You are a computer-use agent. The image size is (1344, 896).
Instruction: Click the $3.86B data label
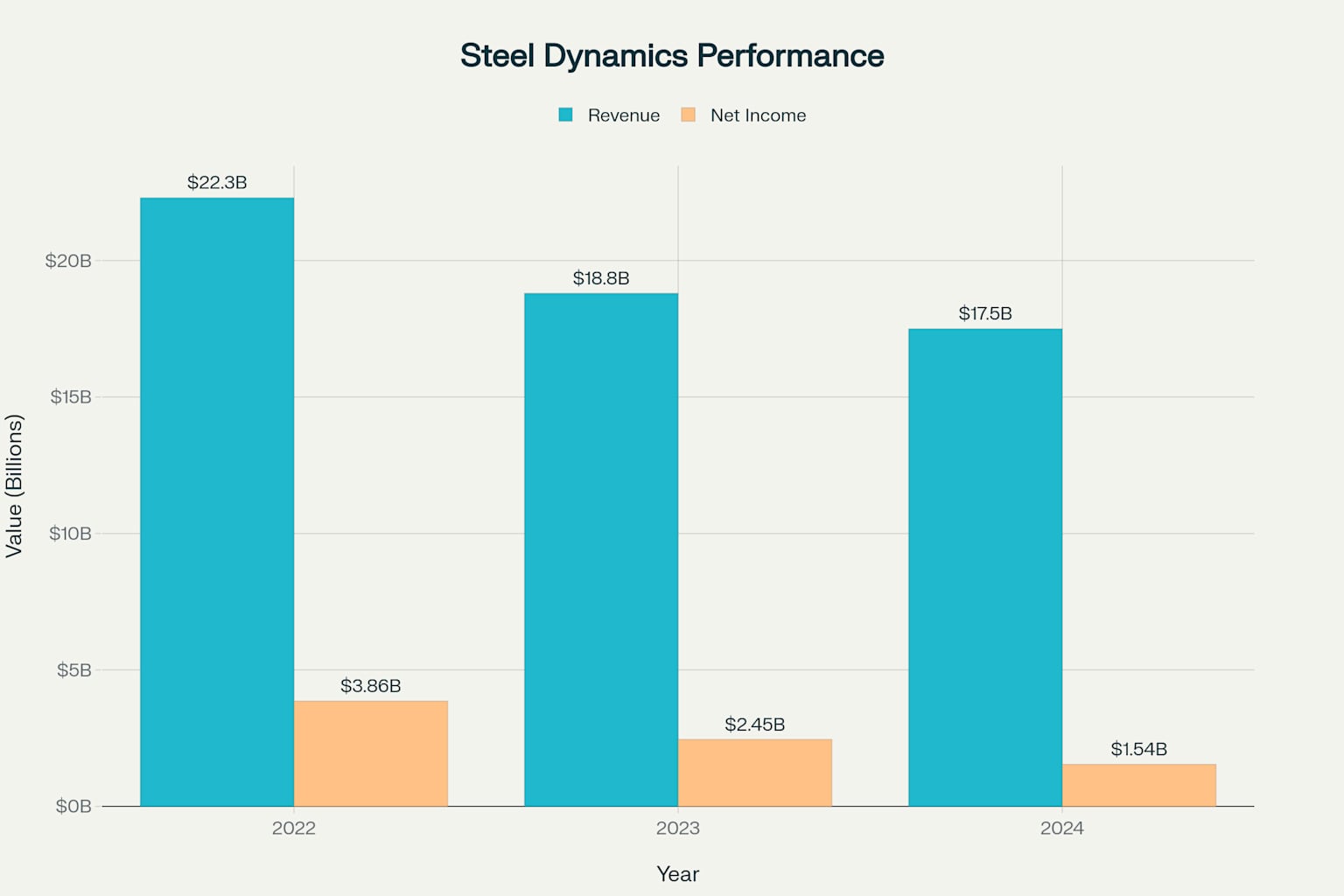point(370,687)
